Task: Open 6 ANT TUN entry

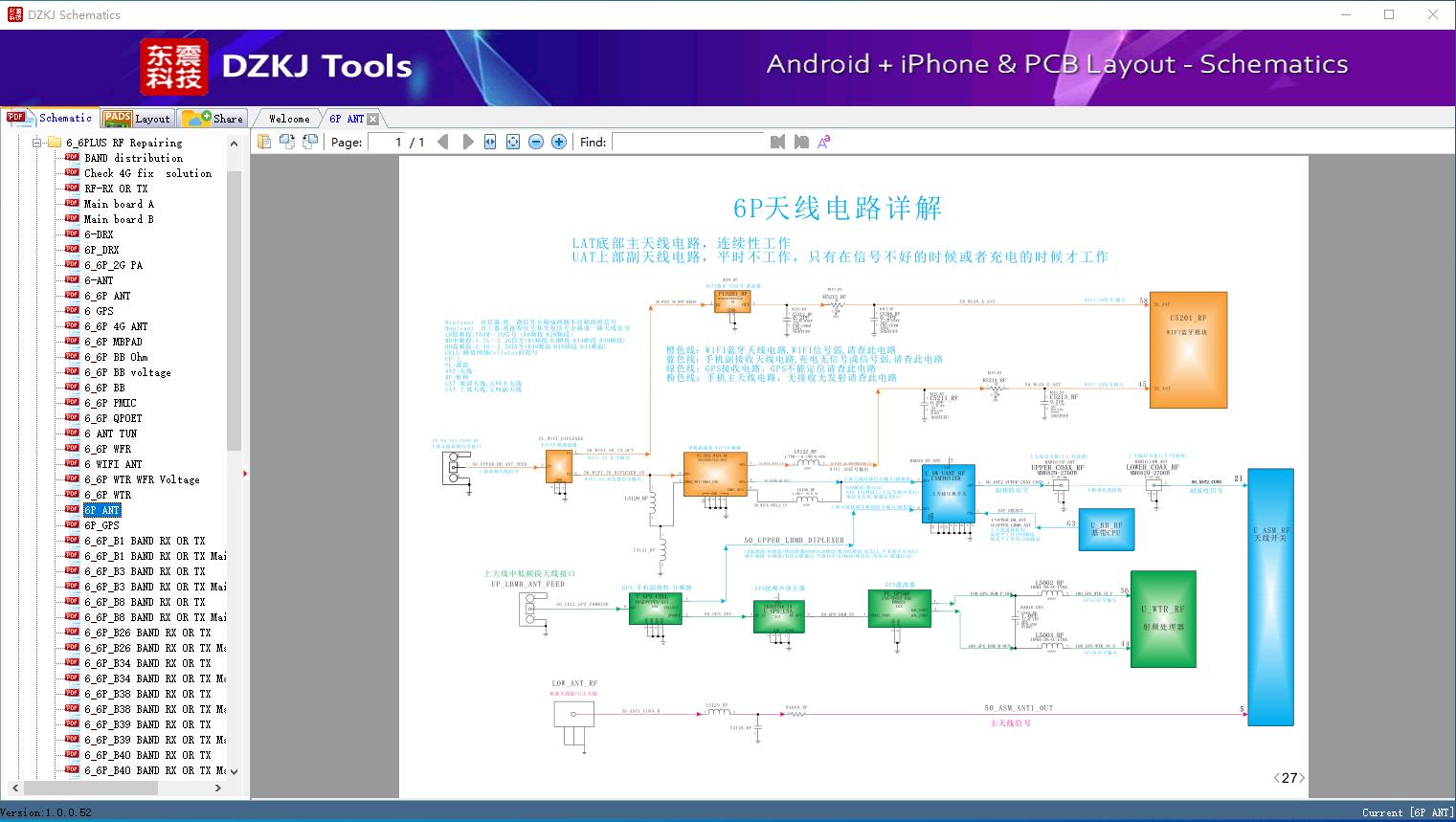Action: click(110, 433)
